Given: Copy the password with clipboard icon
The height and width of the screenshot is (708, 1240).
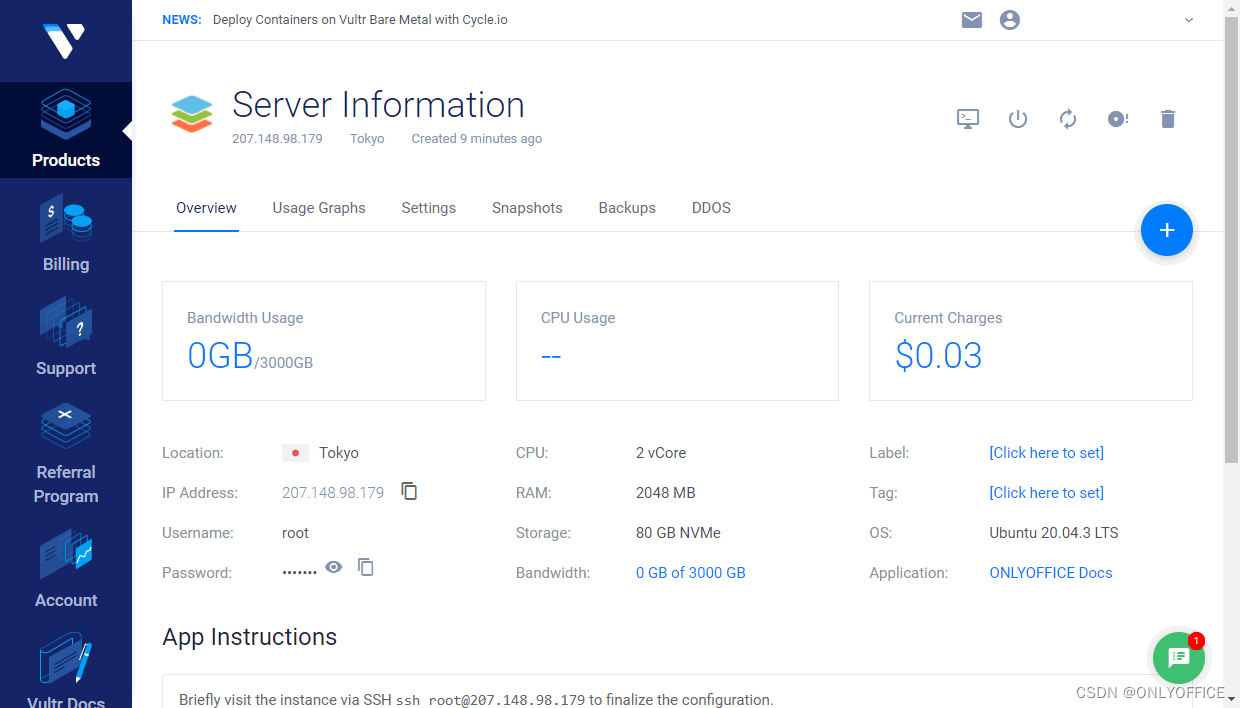Looking at the screenshot, I should pos(366,567).
